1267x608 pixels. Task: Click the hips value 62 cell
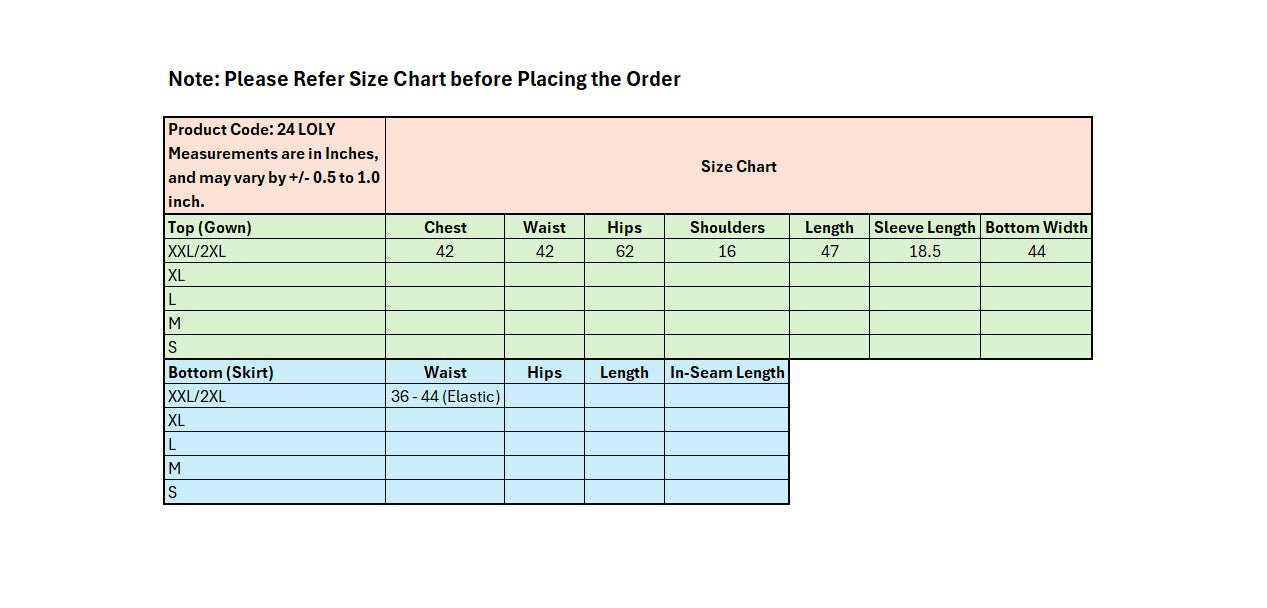click(x=624, y=251)
